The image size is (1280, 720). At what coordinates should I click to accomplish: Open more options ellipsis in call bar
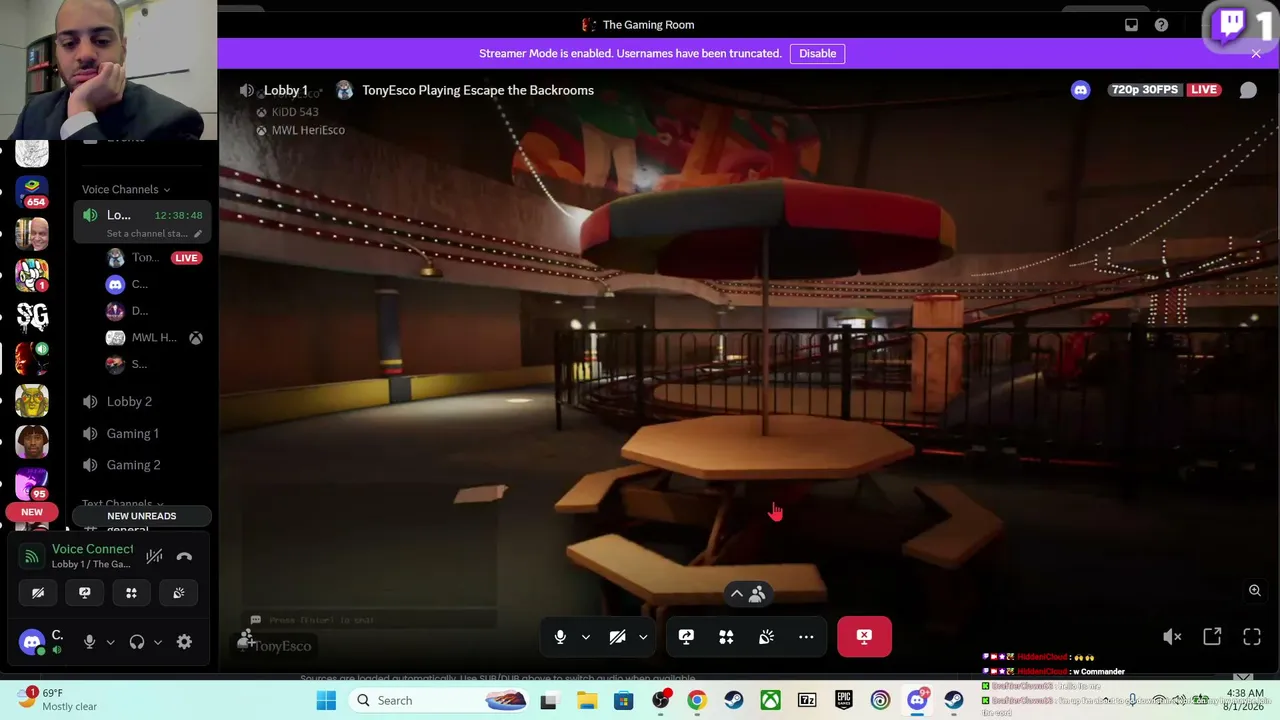pyautogui.click(x=806, y=637)
